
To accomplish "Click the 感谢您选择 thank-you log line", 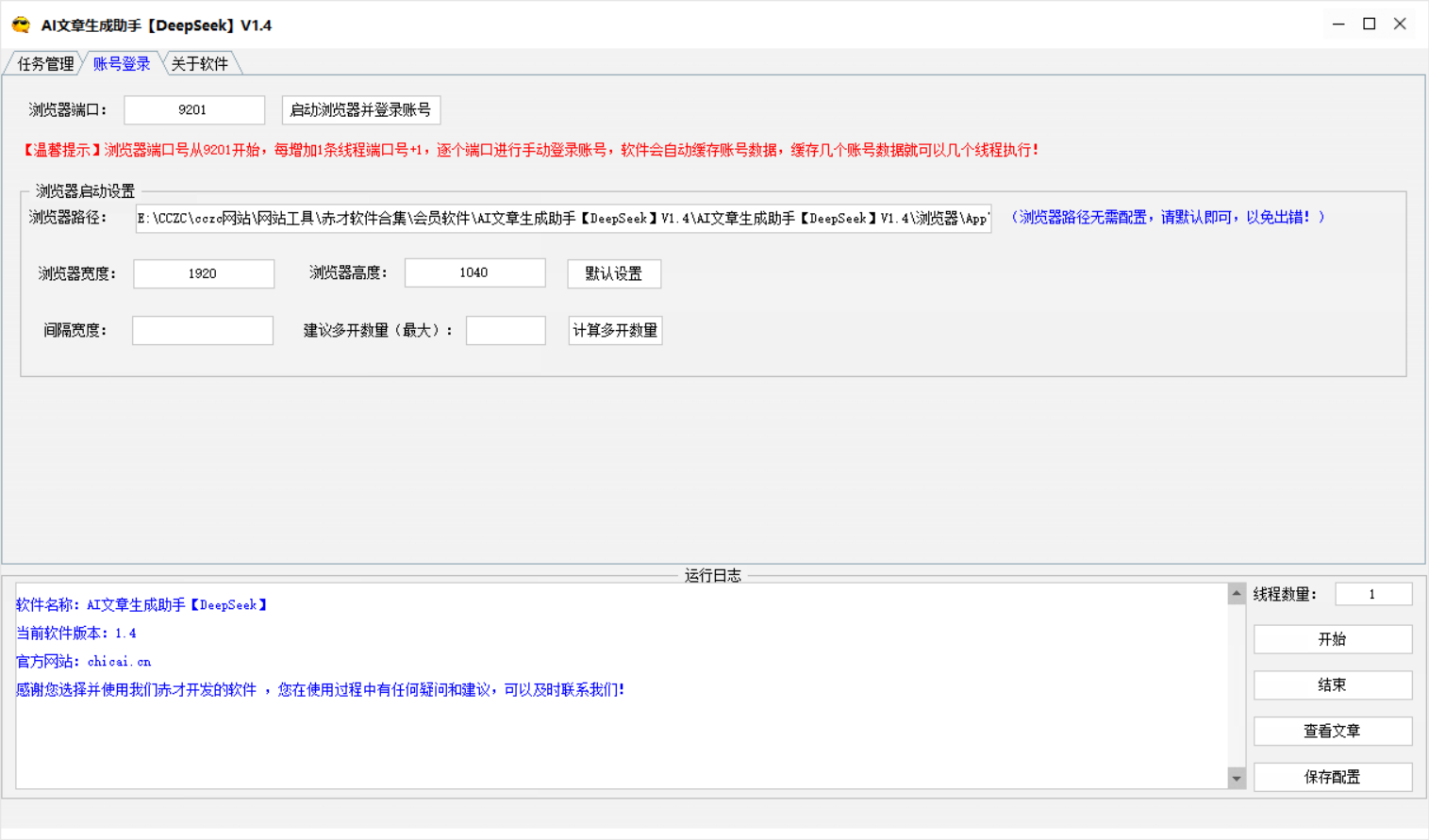I will [x=320, y=690].
